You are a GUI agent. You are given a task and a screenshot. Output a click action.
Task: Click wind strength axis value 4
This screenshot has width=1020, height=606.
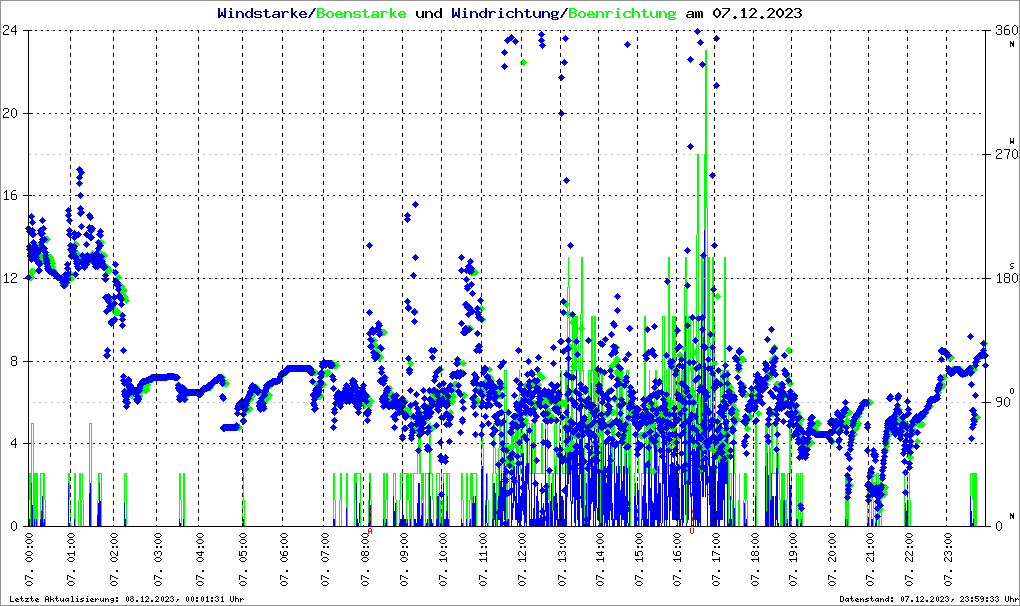[13, 443]
